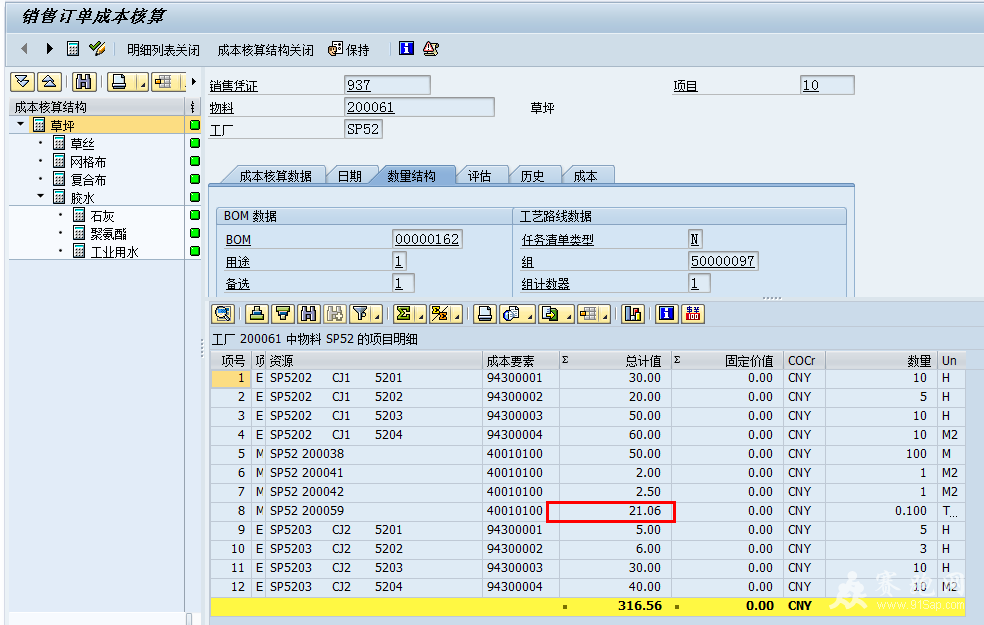Click the BOM label link
The height and width of the screenshot is (625, 984).
tap(238, 240)
